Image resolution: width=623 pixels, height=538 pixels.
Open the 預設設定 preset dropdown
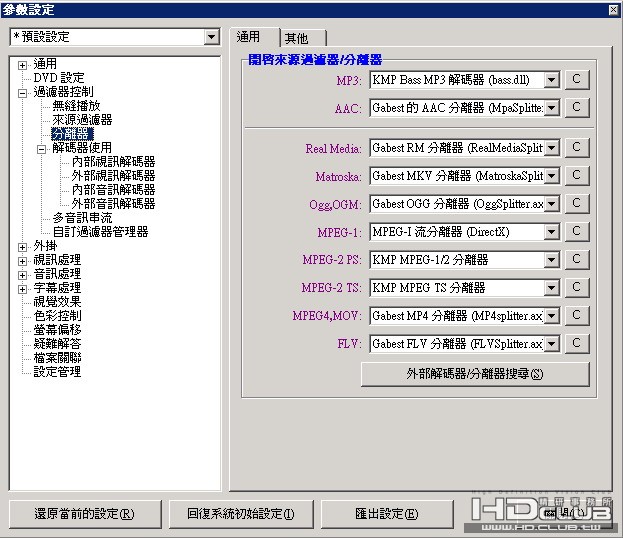(x=211, y=37)
